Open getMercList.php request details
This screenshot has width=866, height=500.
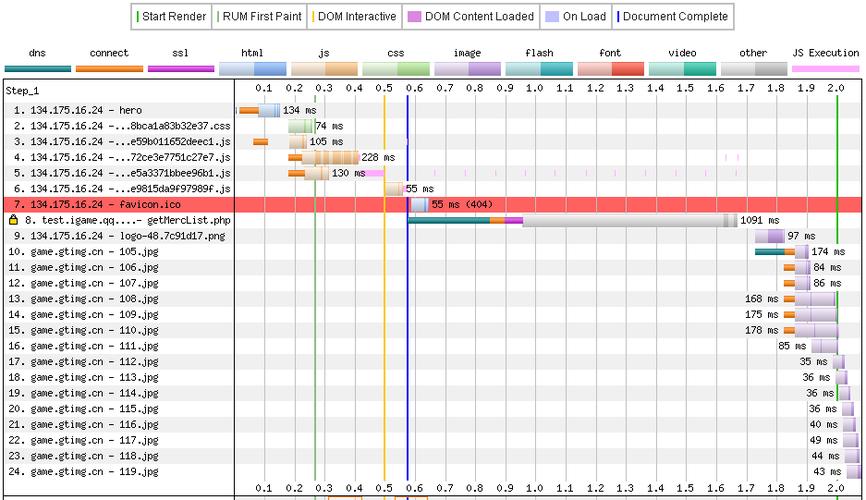click(x=127, y=220)
